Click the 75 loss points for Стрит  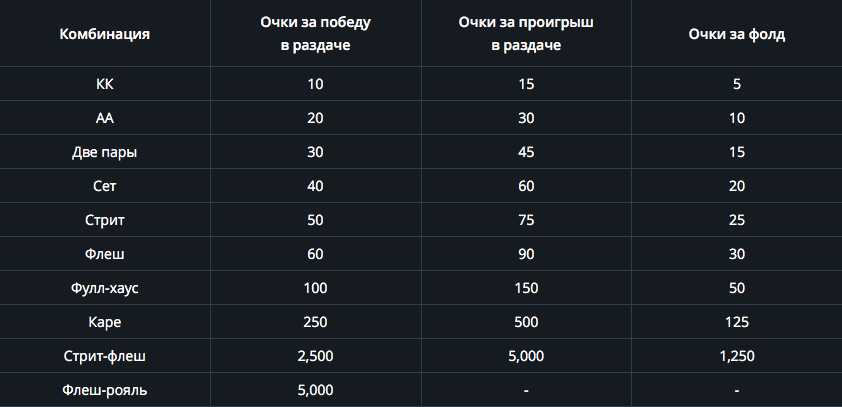526,220
